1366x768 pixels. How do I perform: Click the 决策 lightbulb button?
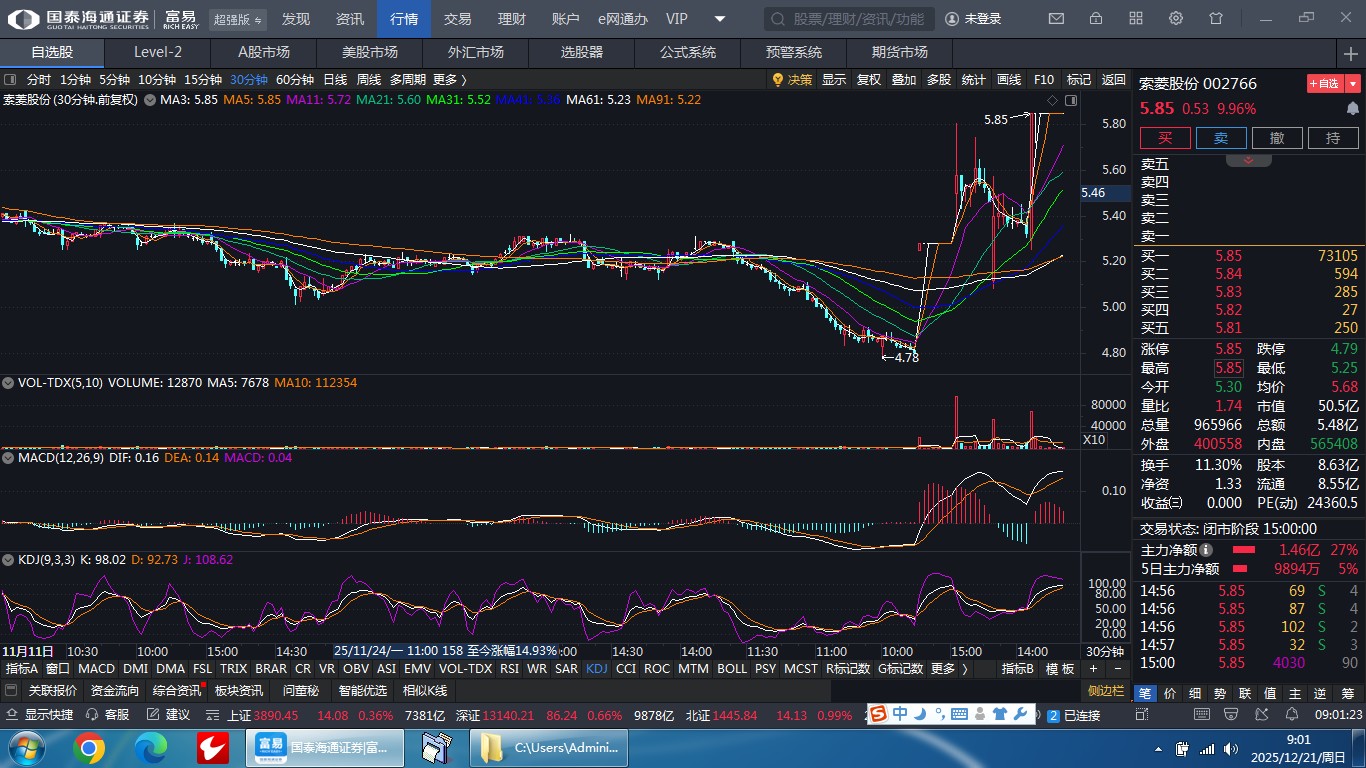(792, 80)
